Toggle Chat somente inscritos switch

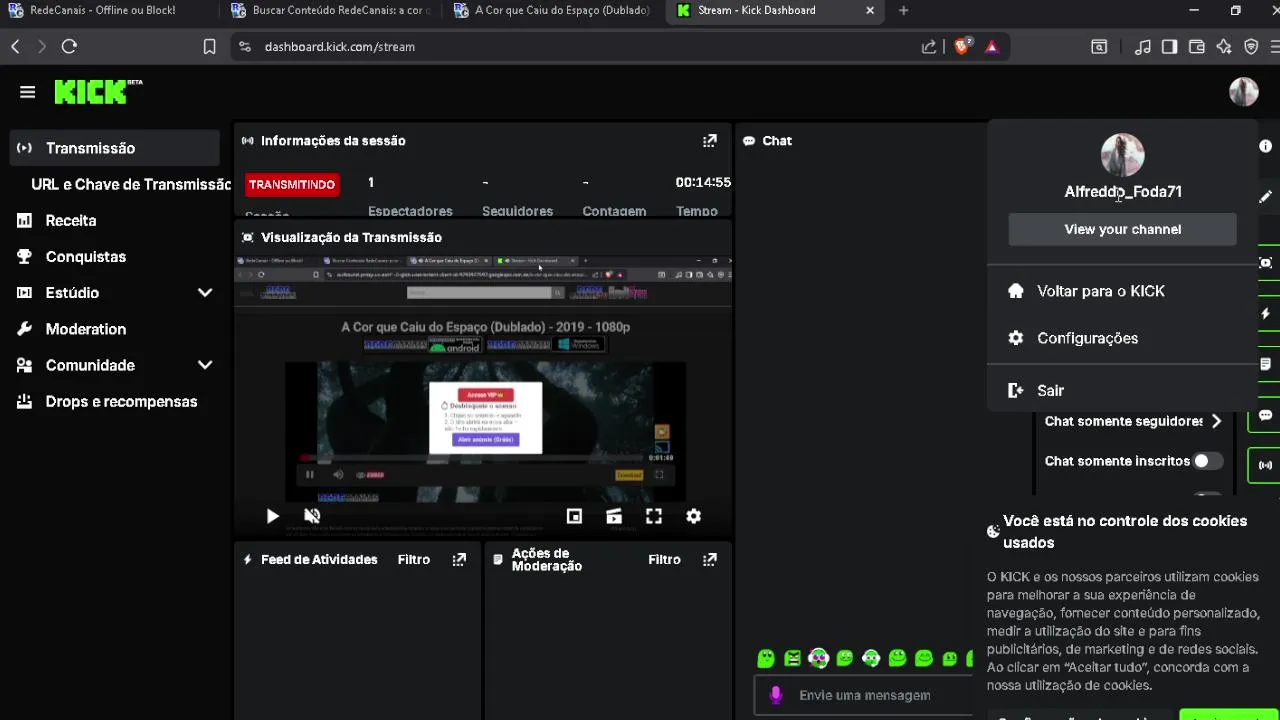[1208, 461]
